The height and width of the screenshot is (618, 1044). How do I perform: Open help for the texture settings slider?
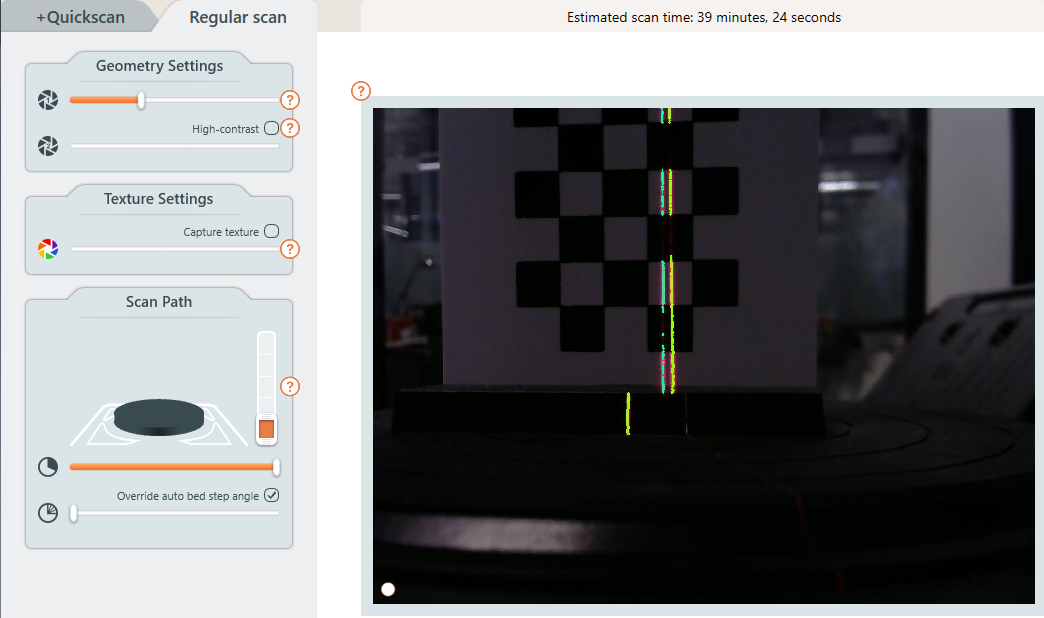click(290, 249)
